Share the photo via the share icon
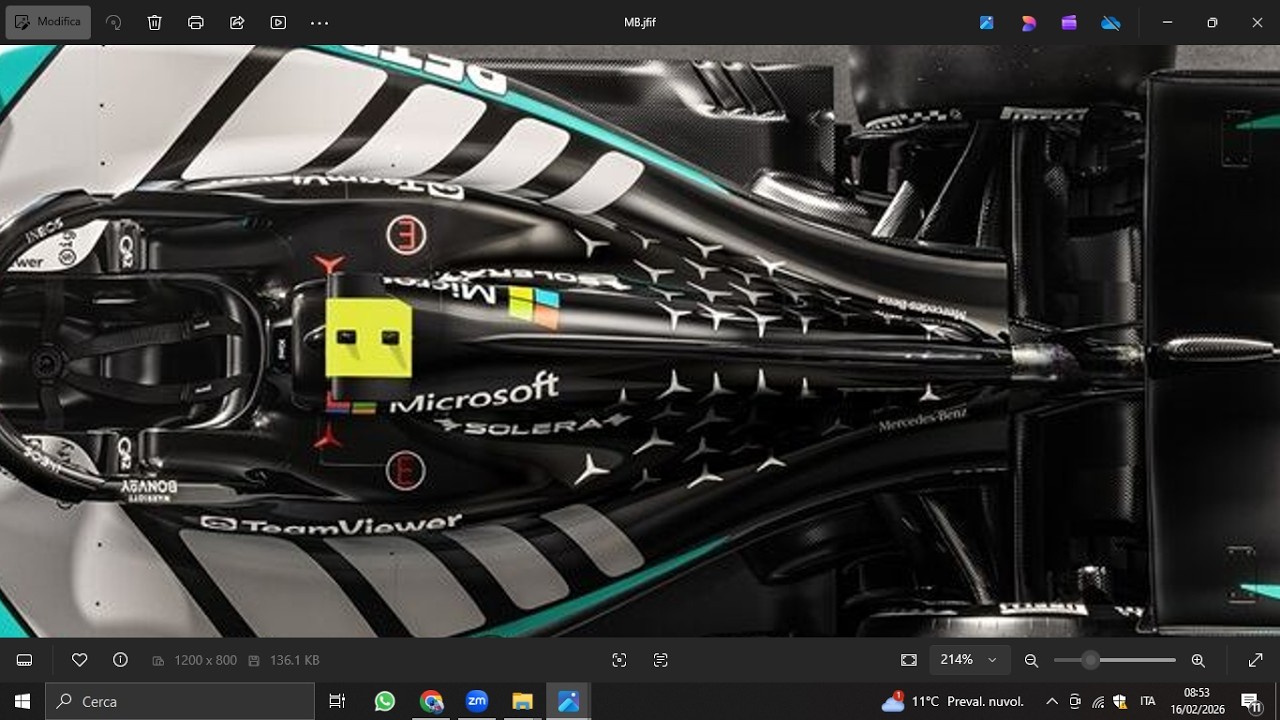Viewport: 1280px width, 720px height. pyautogui.click(x=237, y=22)
